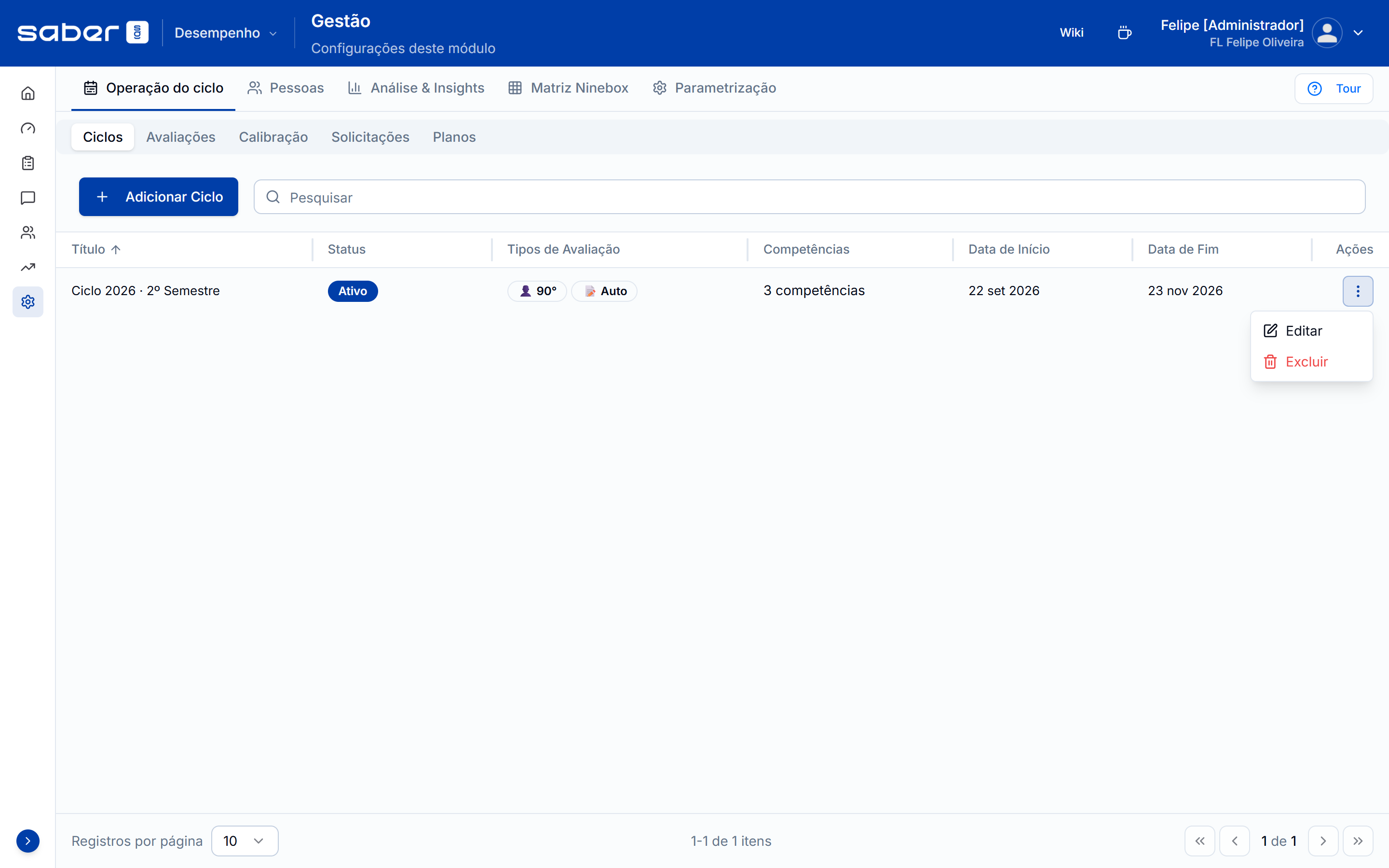1389x868 pixels.
Task: Go to the last page
Action: pyautogui.click(x=1358, y=841)
